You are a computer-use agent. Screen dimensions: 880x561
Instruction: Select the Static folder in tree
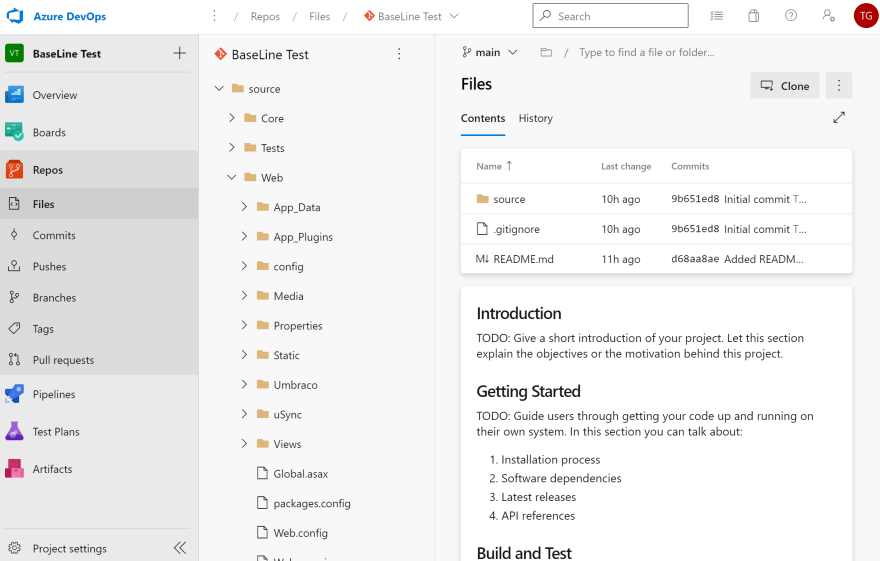(286, 355)
